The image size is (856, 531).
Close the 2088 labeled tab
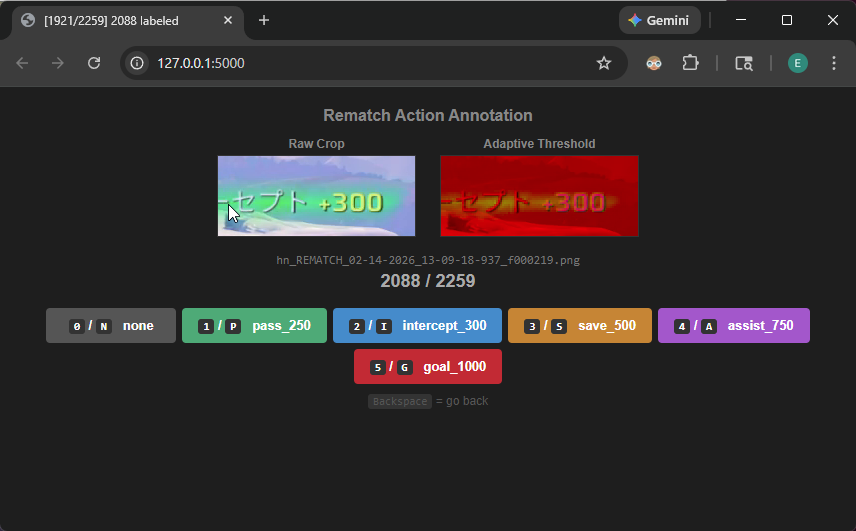click(228, 20)
